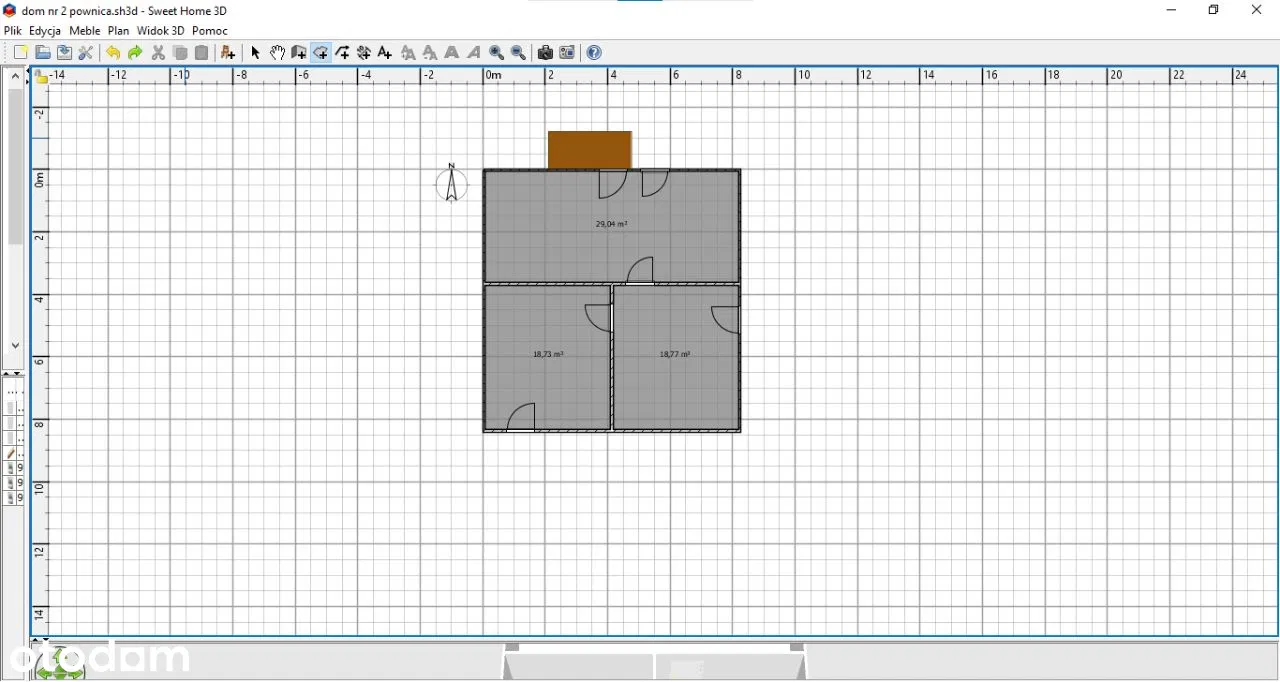Save the home with the Save icon
Screen dimensions: 1280x682
[64, 53]
